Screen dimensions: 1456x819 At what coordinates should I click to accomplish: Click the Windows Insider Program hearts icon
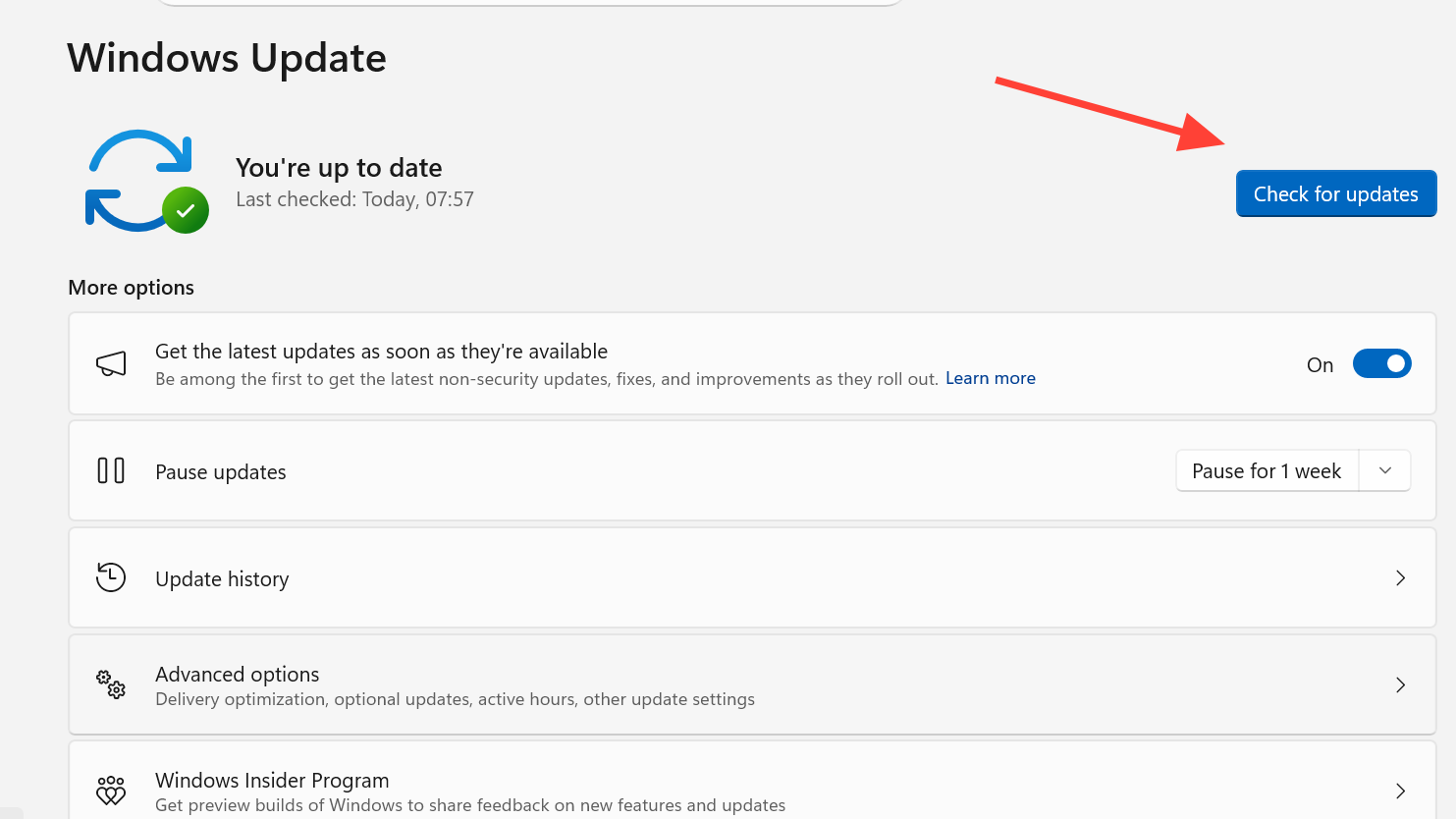pos(111,791)
